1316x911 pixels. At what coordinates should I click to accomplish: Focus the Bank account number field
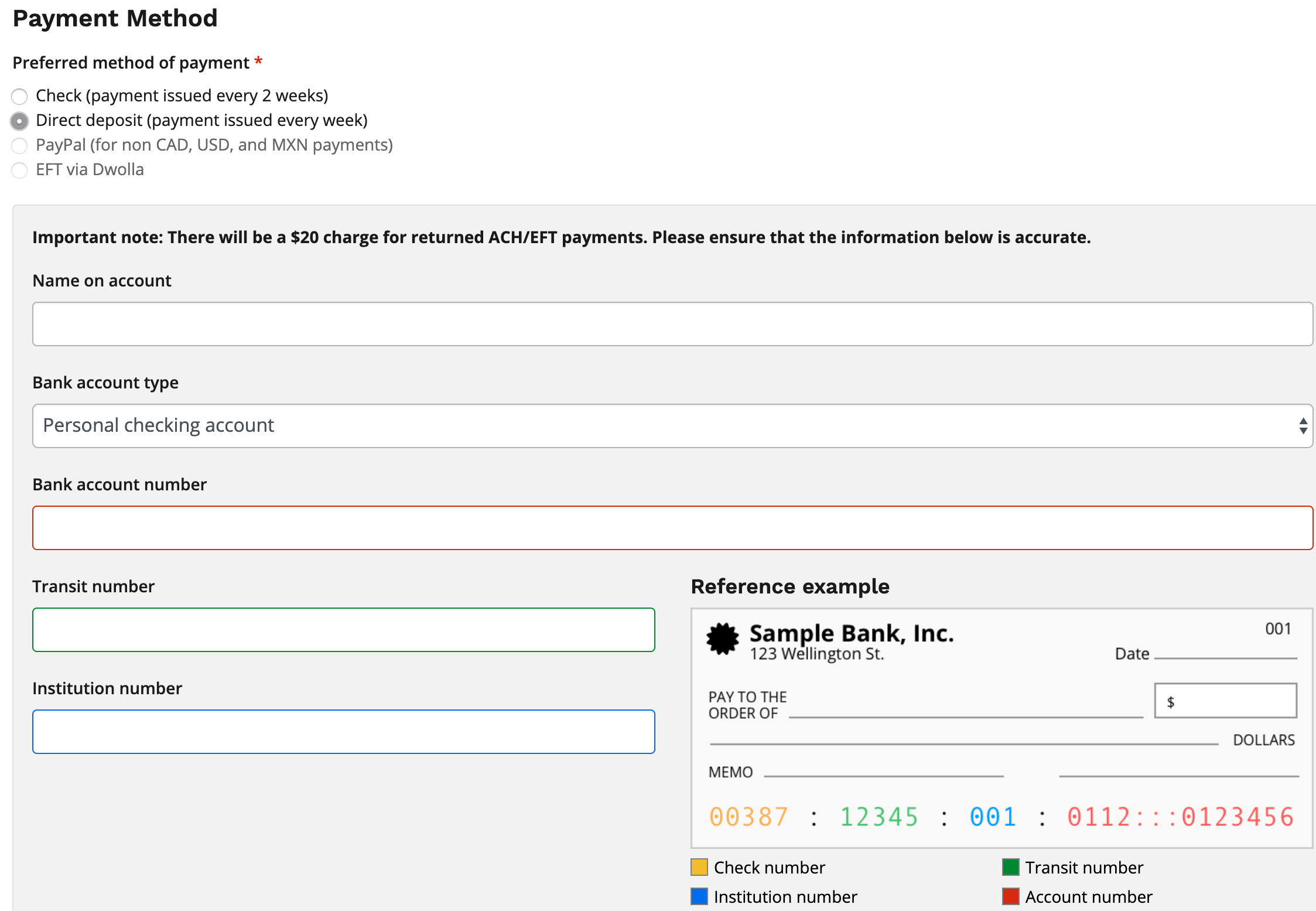tap(672, 528)
